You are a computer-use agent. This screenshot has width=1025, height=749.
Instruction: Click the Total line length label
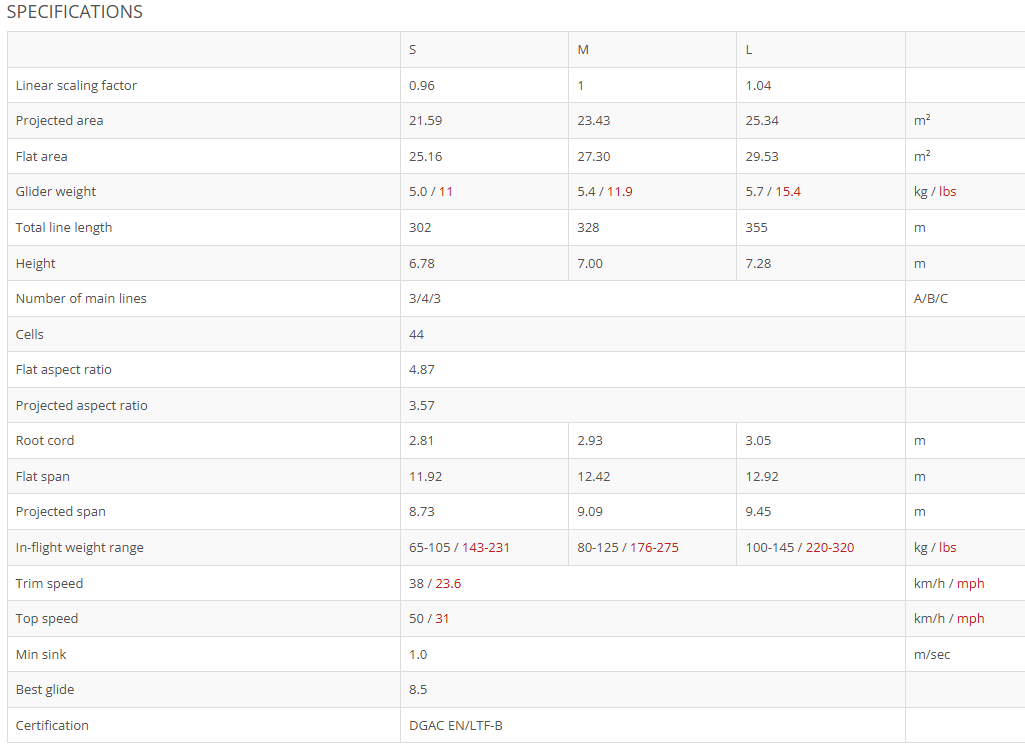64,228
